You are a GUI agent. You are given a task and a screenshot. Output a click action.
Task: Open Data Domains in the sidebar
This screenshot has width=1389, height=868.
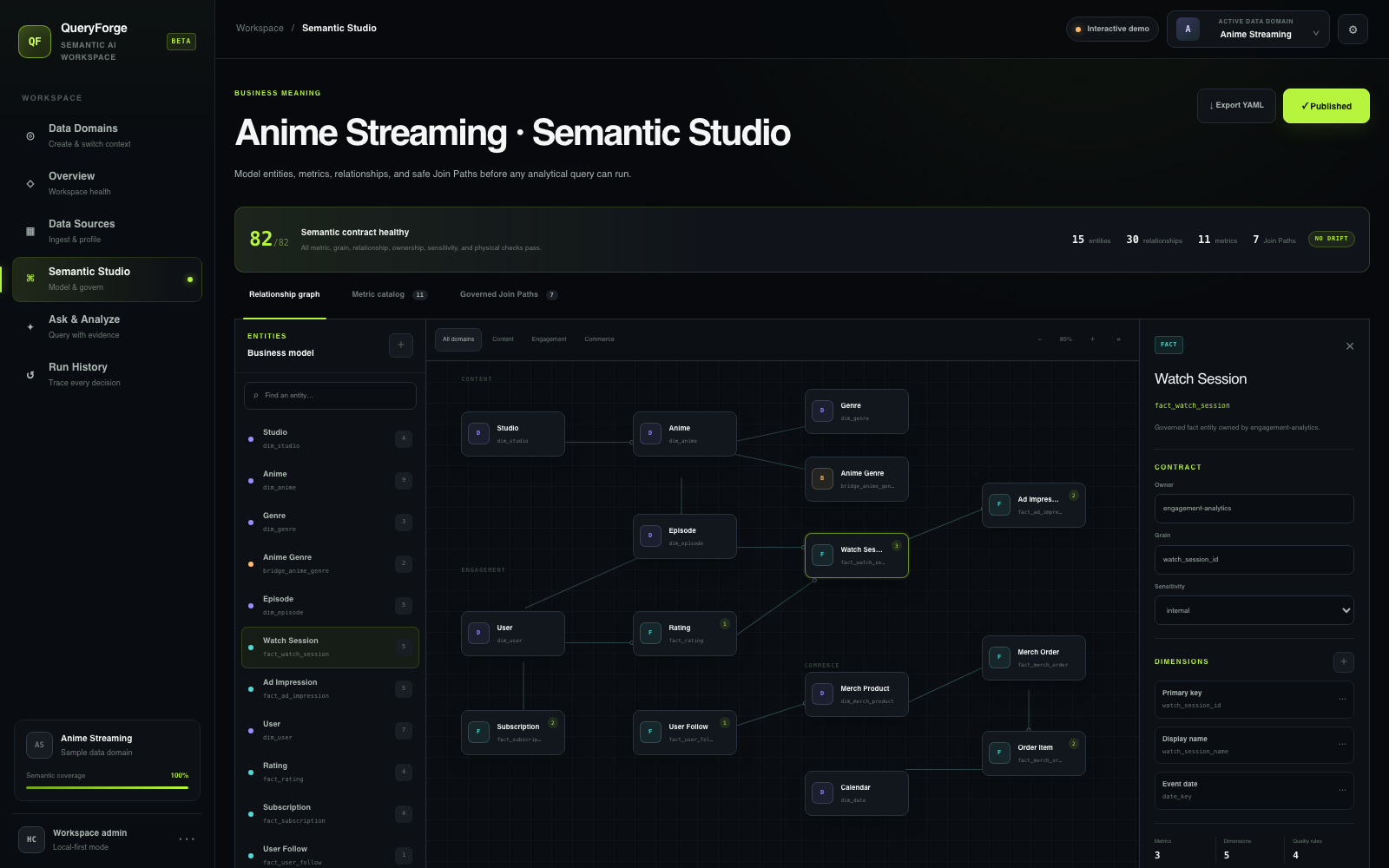pos(107,136)
